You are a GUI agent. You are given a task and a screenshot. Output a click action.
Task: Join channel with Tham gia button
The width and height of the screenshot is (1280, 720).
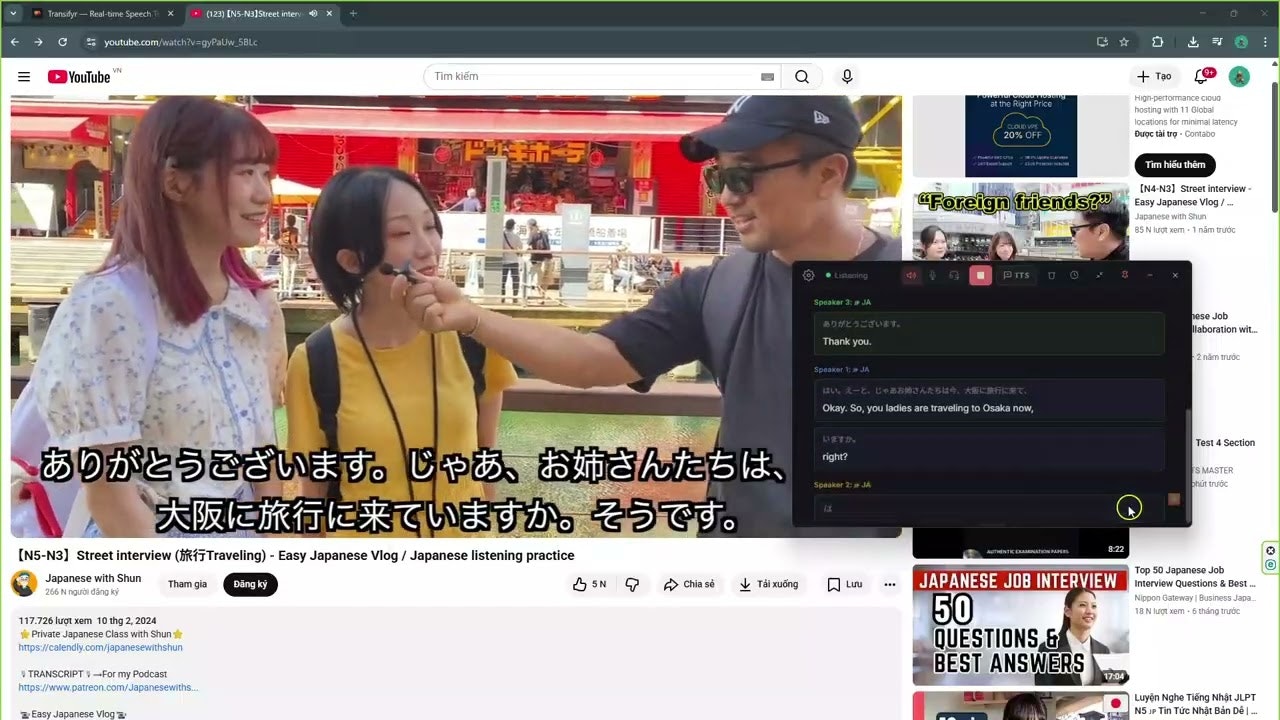pos(187,584)
